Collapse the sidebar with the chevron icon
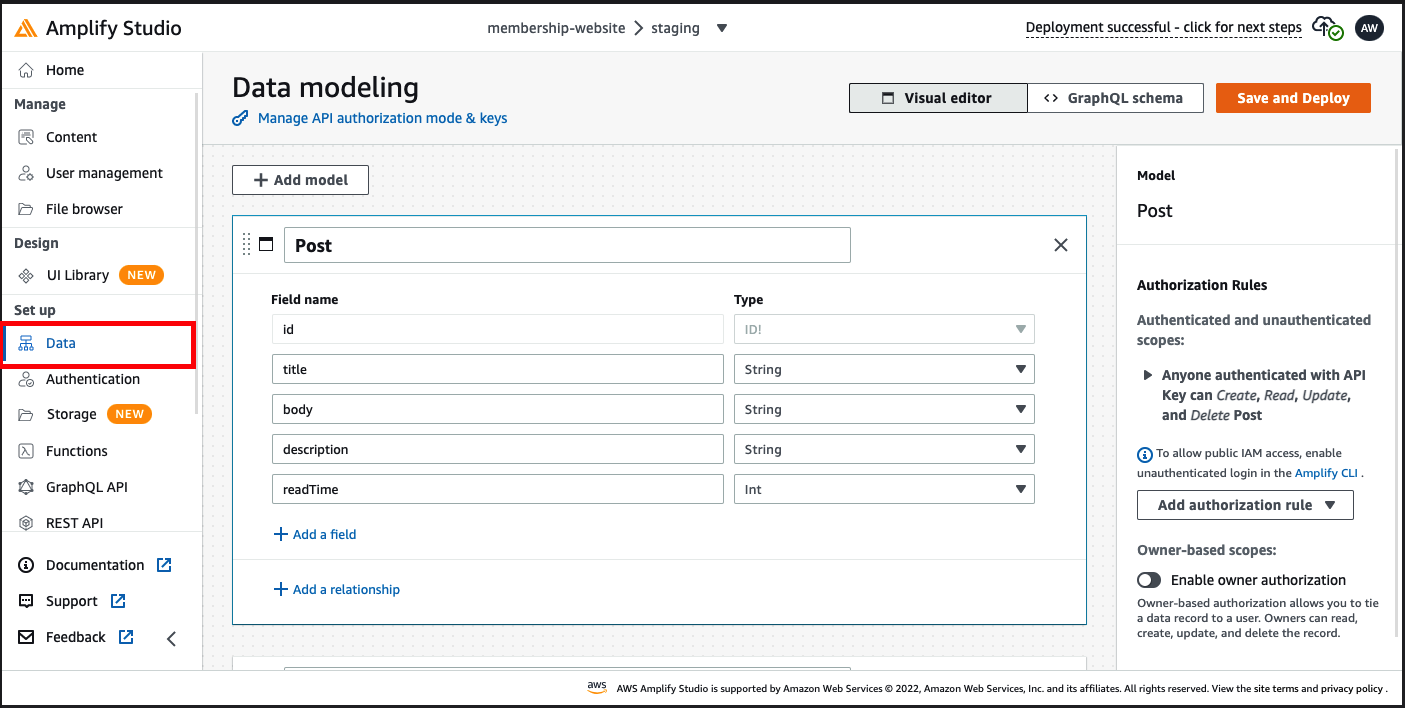The image size is (1405, 708). coord(171,638)
